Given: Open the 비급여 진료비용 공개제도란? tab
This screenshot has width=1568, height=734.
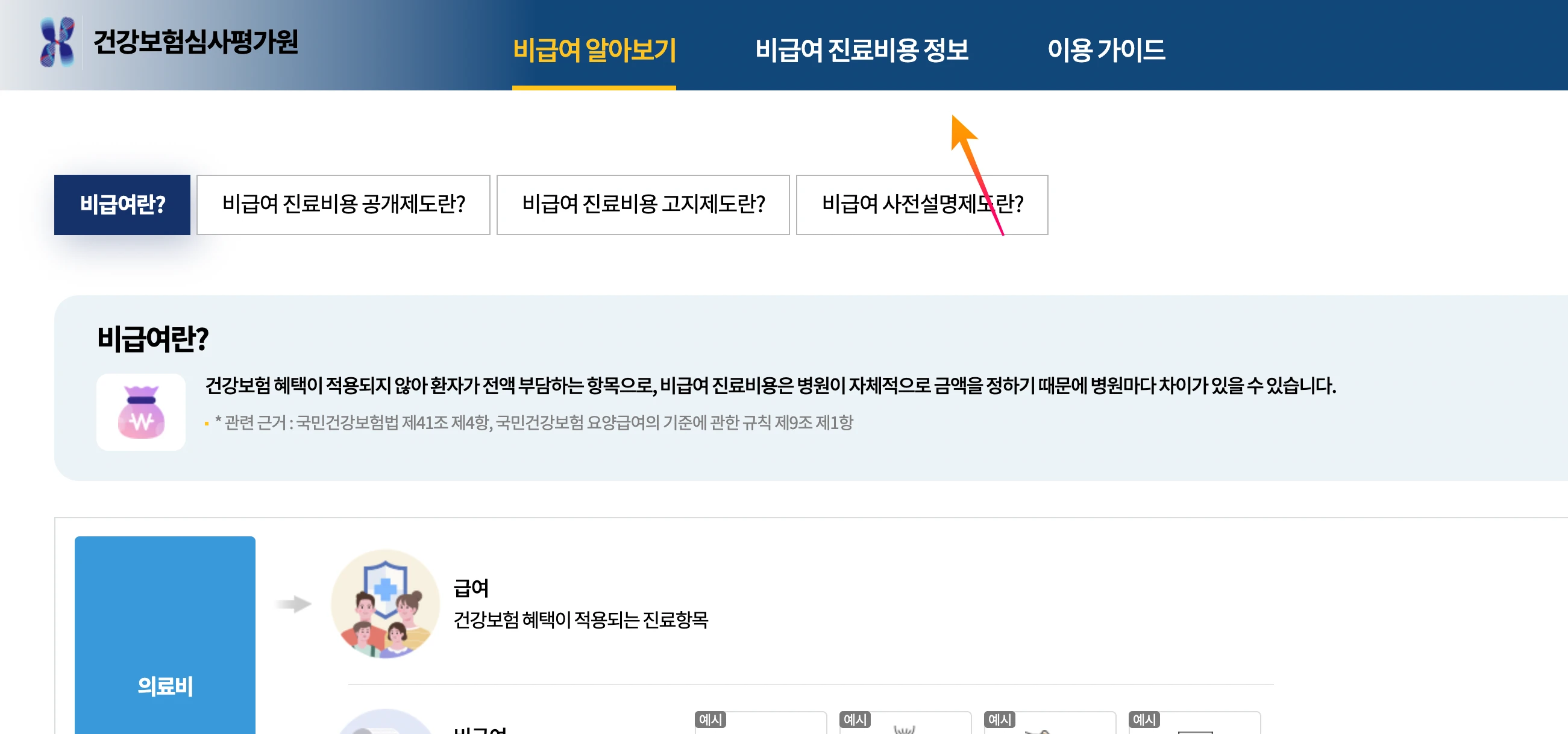Looking at the screenshot, I should coord(344,205).
